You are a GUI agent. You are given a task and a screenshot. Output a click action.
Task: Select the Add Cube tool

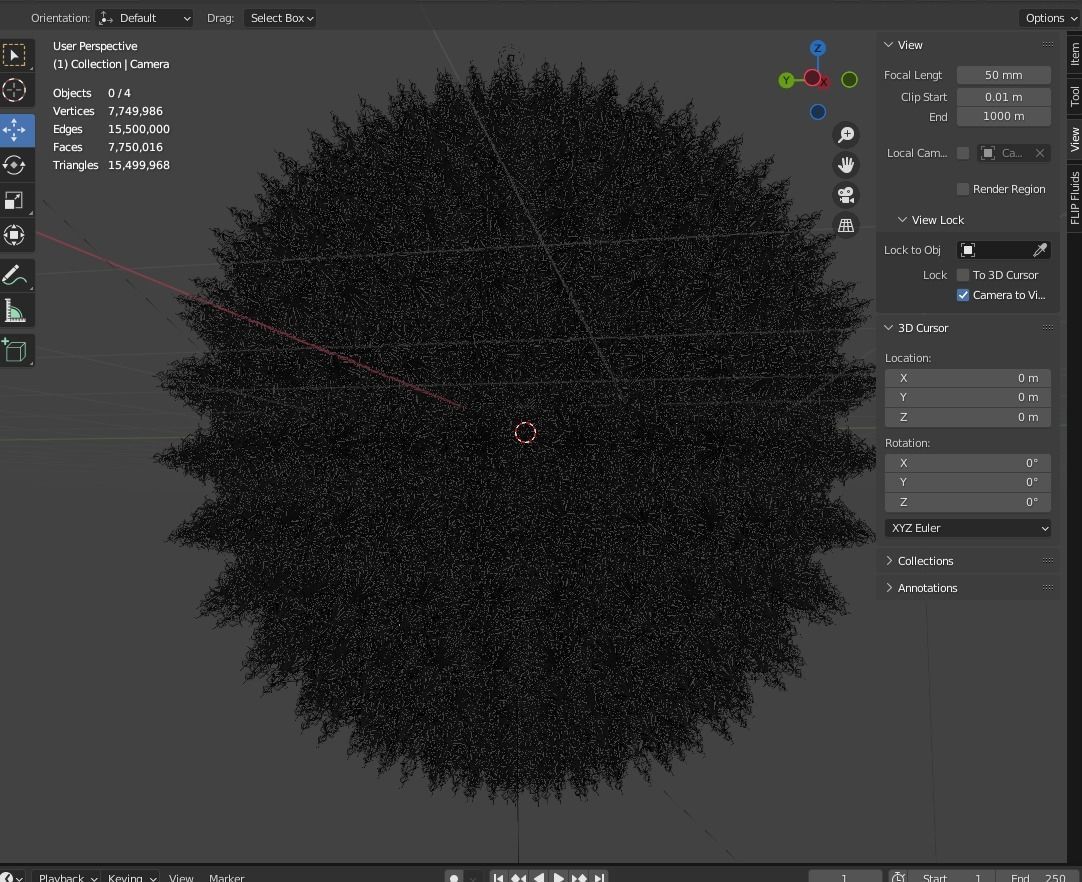tap(14, 351)
